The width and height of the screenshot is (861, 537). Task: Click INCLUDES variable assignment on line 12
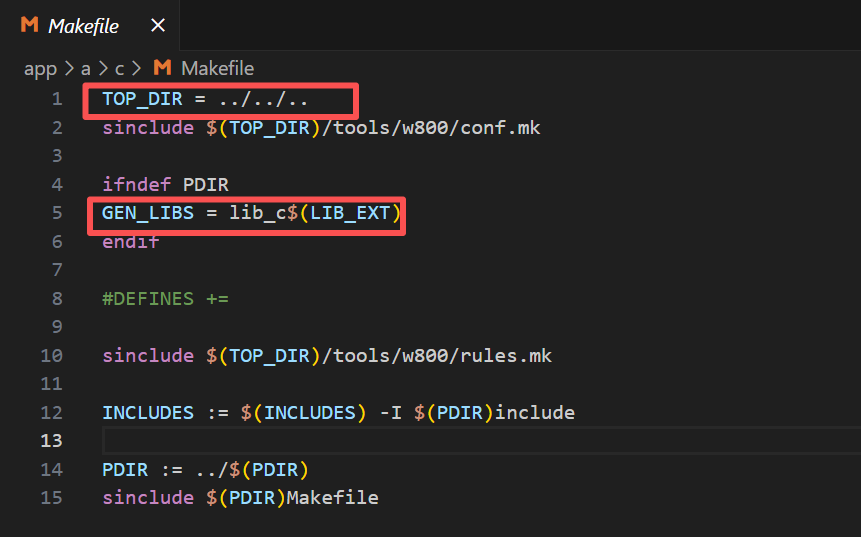pyautogui.click(x=144, y=413)
